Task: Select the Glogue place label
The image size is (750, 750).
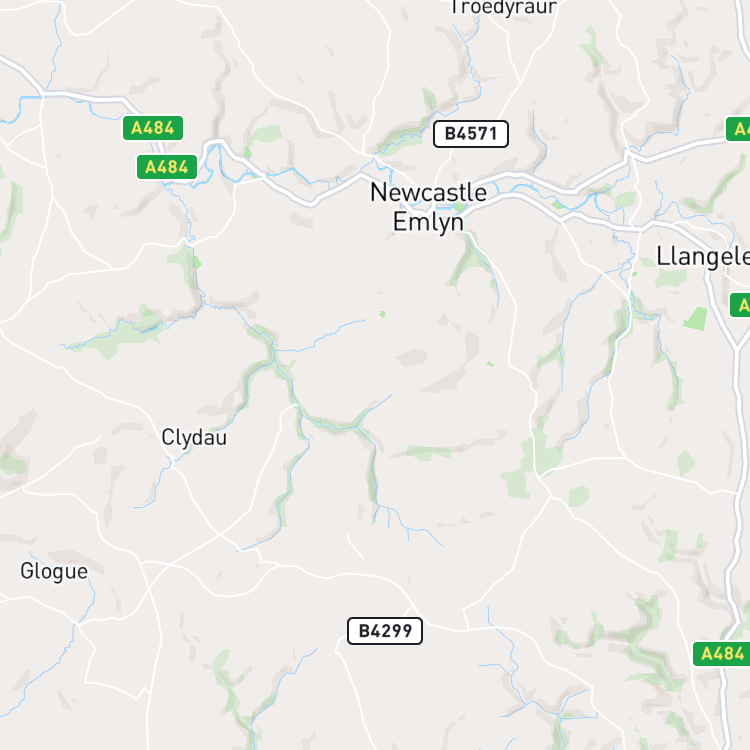Action: (54, 572)
